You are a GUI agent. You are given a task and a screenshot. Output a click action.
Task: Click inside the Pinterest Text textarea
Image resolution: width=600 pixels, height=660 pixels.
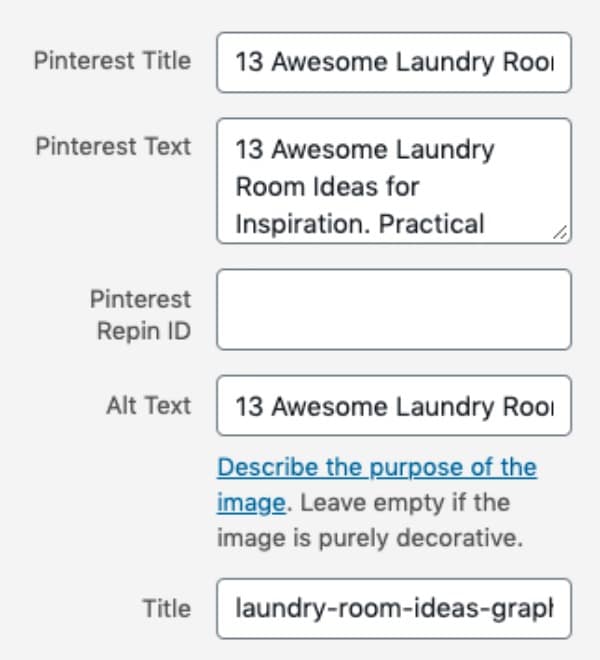[394, 181]
